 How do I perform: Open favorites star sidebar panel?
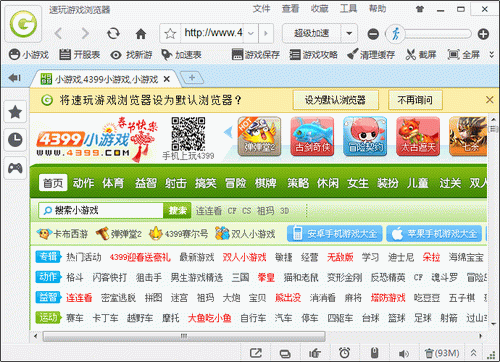tap(15, 112)
